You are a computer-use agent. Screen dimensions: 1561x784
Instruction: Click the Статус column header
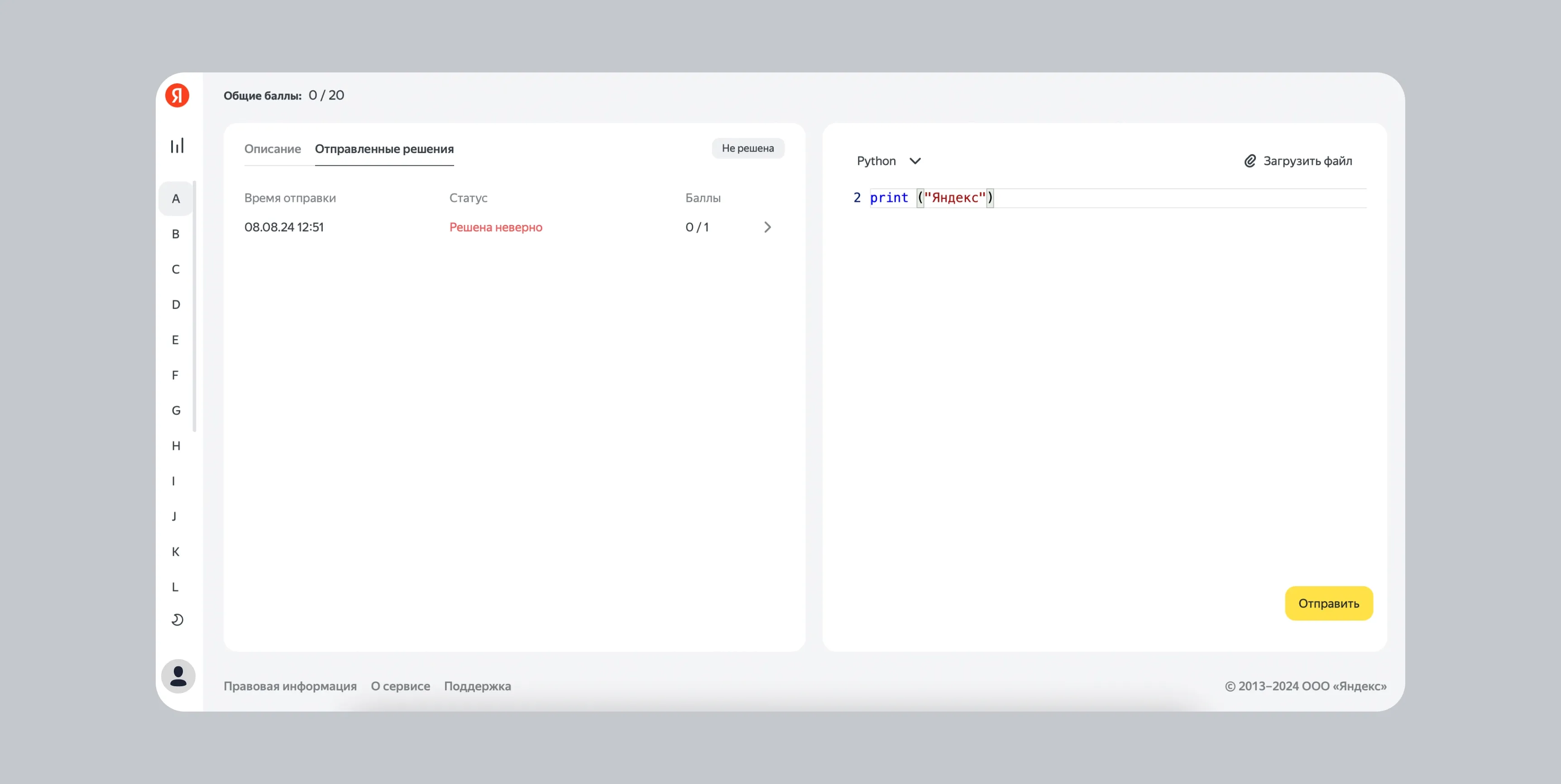point(468,198)
